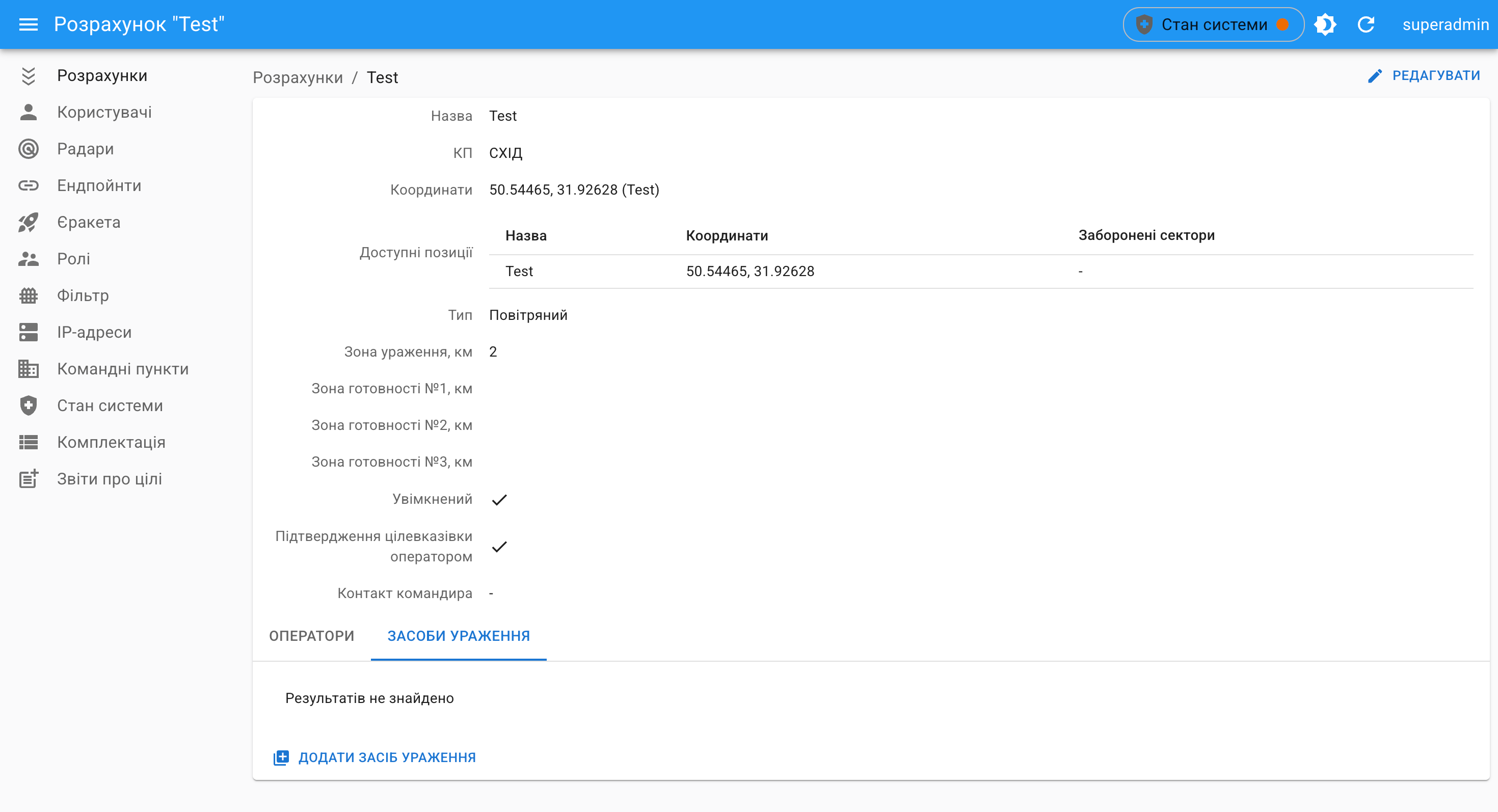Click the Радари radar icon
Screen dimensions: 1498x812
click(28, 149)
